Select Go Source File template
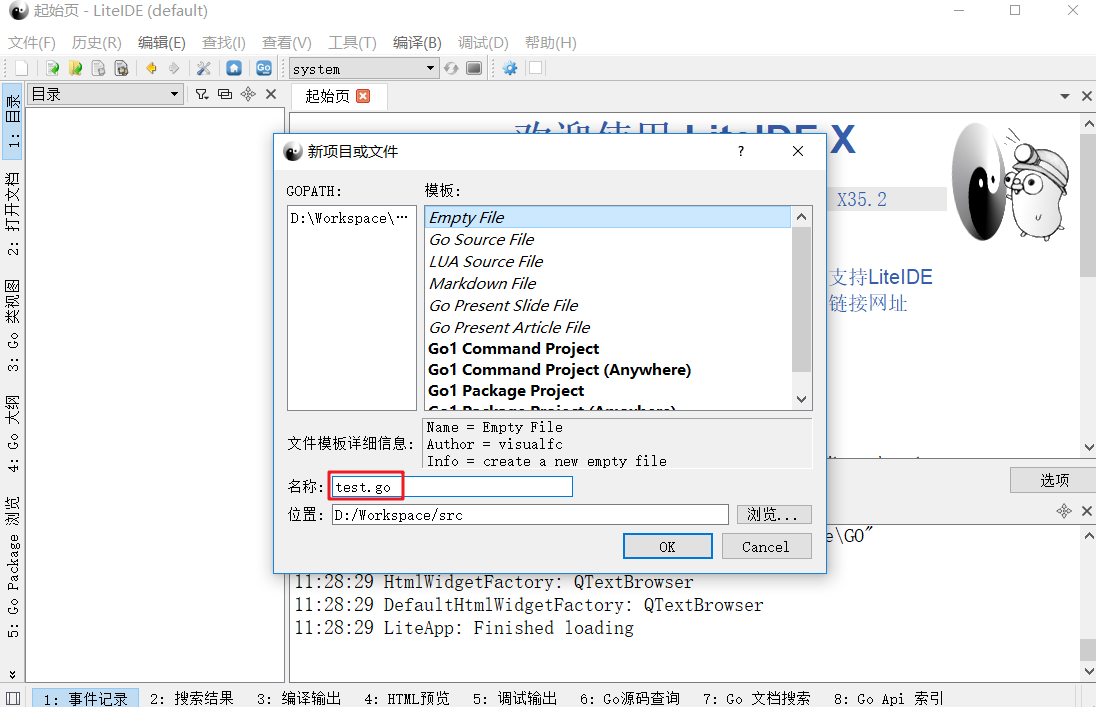This screenshot has width=1096, height=707. 482,239
